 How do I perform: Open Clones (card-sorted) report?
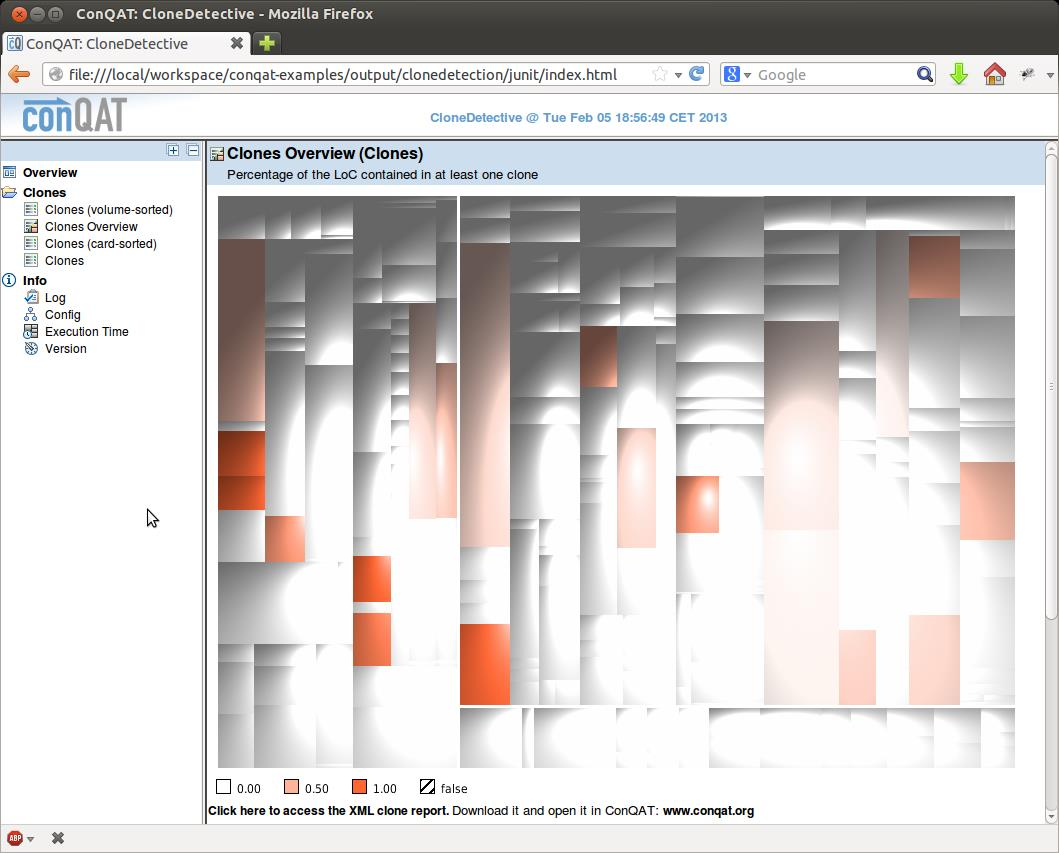point(101,243)
